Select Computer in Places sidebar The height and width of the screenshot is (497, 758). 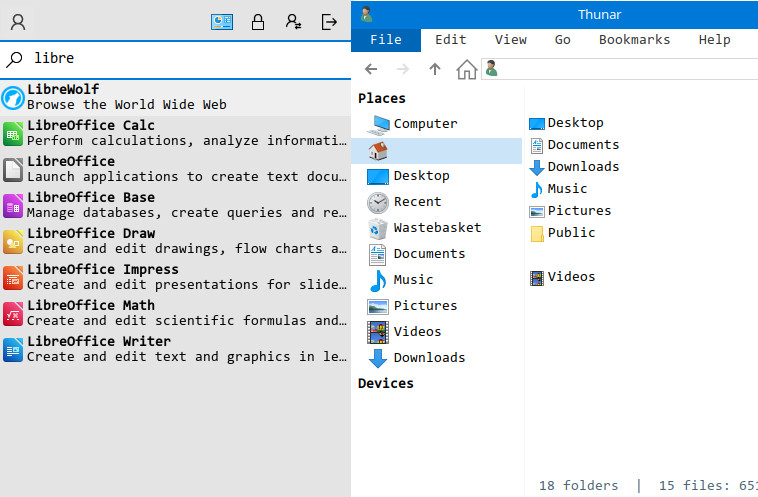click(437, 124)
